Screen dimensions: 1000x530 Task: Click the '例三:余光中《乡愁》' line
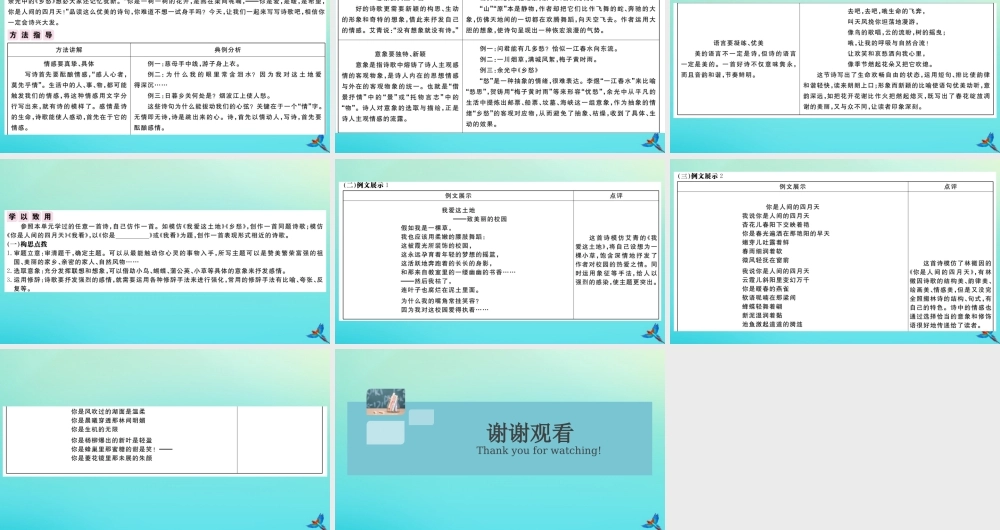click(509, 70)
